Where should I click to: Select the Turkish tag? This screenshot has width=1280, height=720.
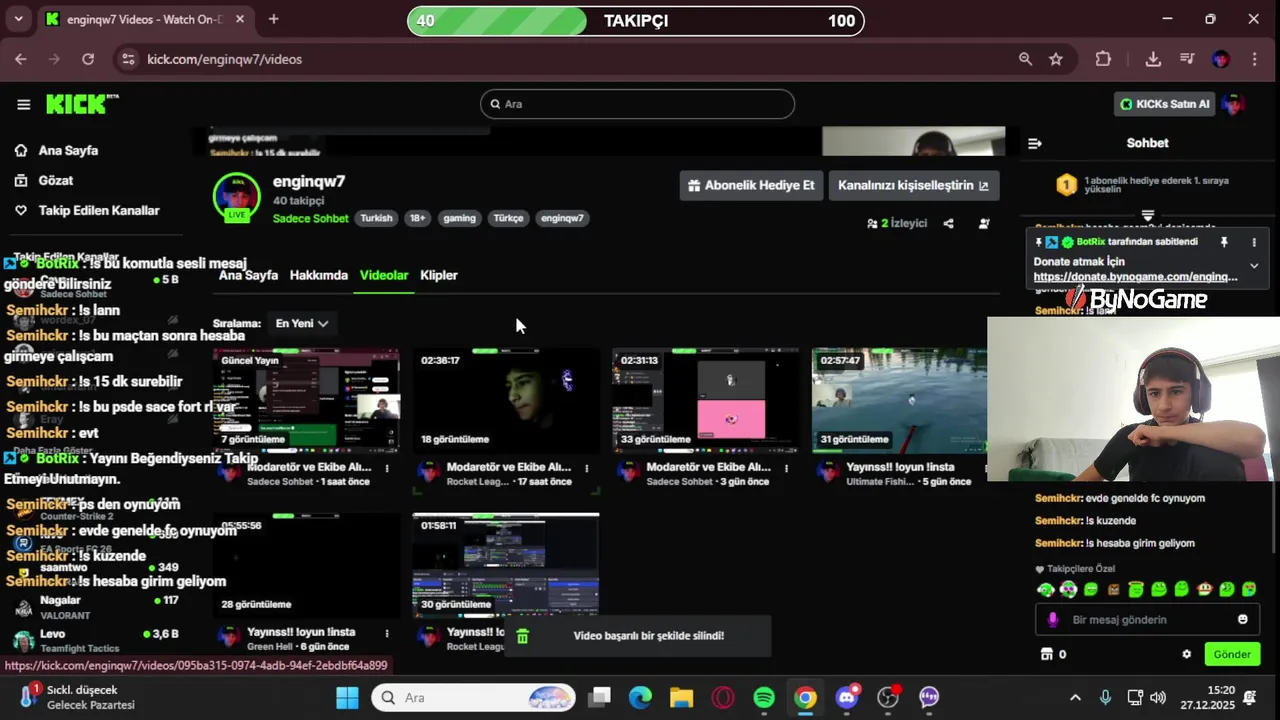point(376,218)
